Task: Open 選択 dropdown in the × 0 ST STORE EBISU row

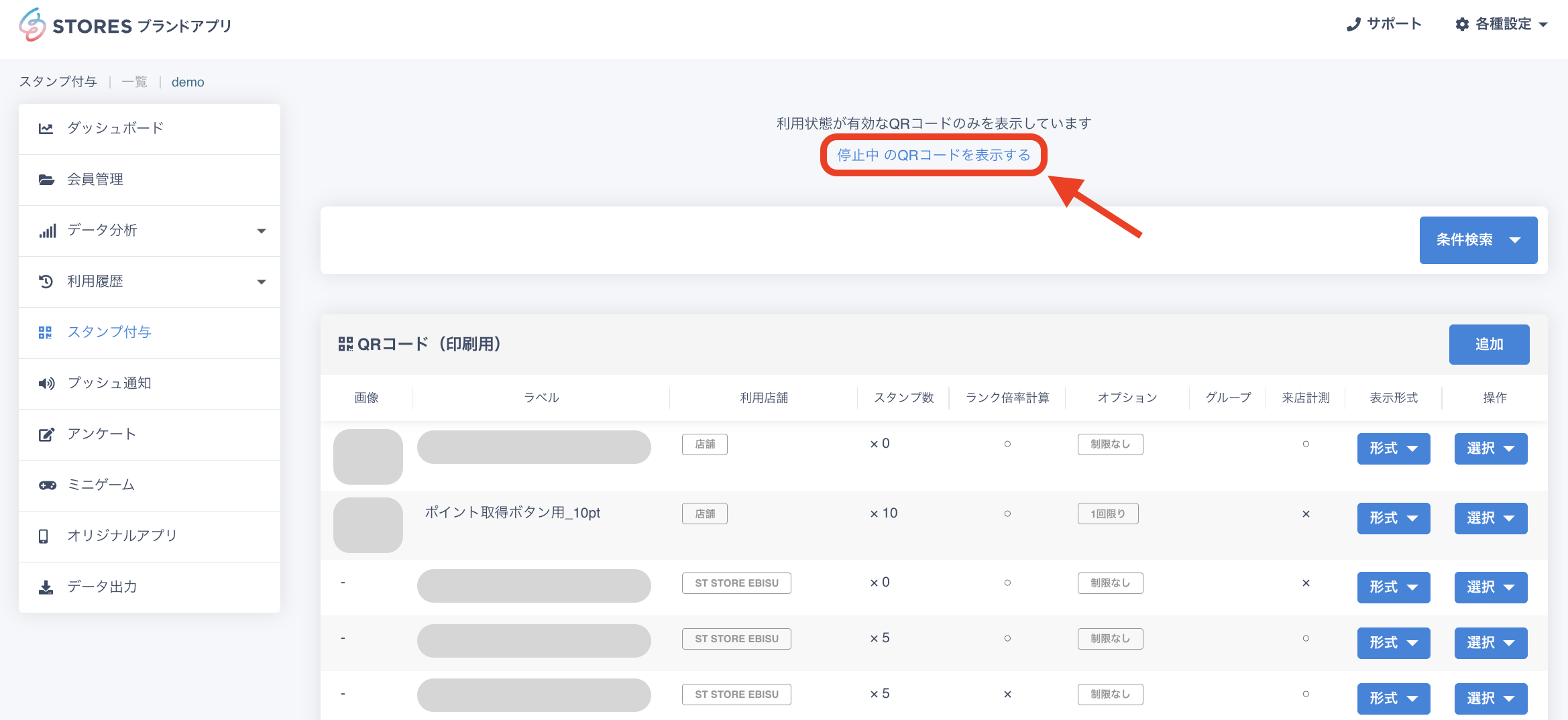Action: (1491, 587)
